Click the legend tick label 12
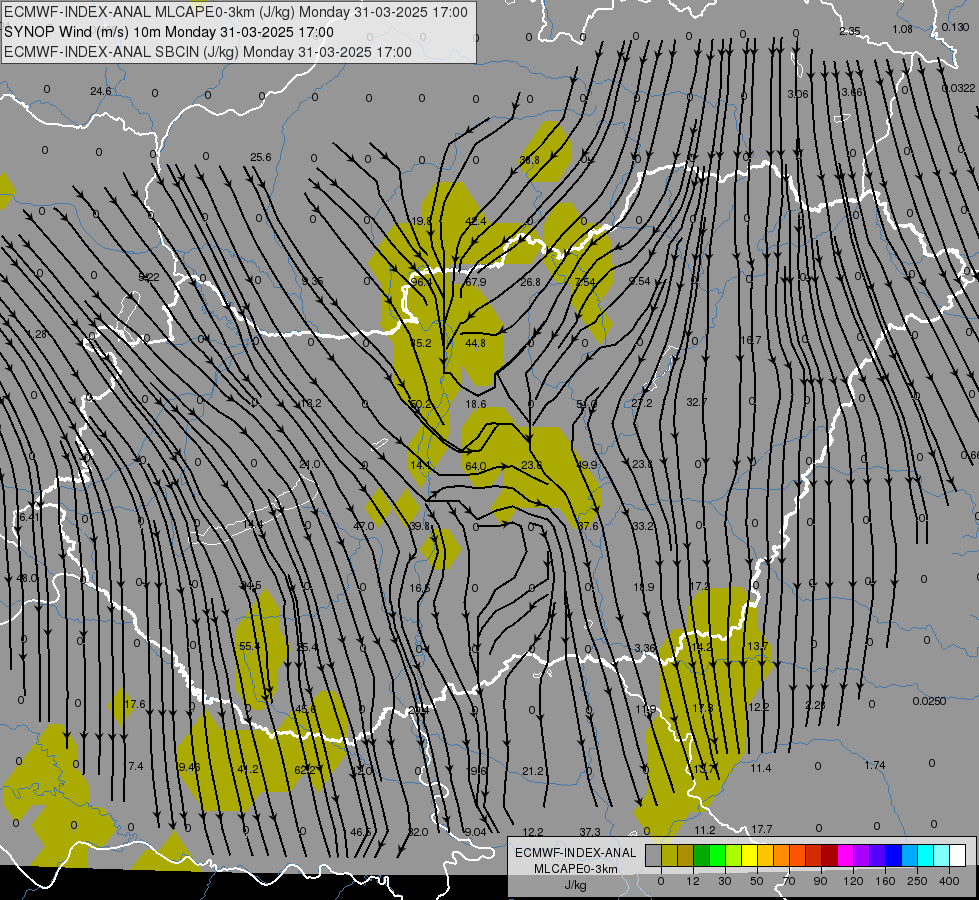This screenshot has width=979, height=900. [x=692, y=881]
